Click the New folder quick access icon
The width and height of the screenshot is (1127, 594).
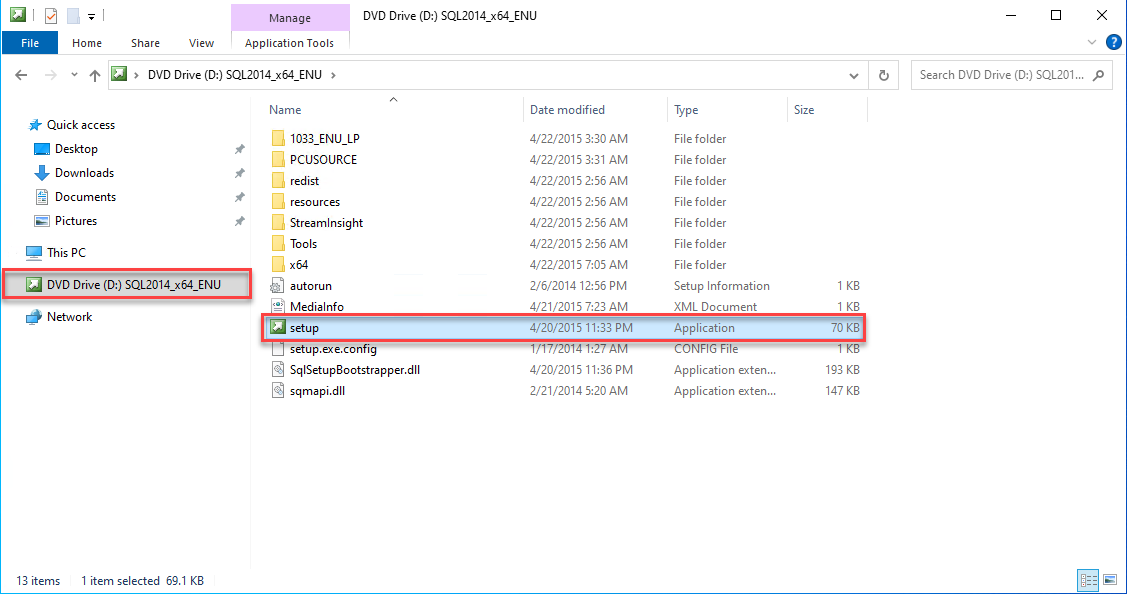pos(73,15)
